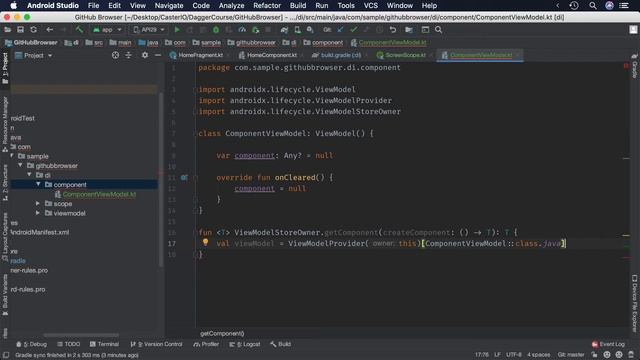Open the Refactor menu
The image size is (640, 360).
[x=267, y=6]
